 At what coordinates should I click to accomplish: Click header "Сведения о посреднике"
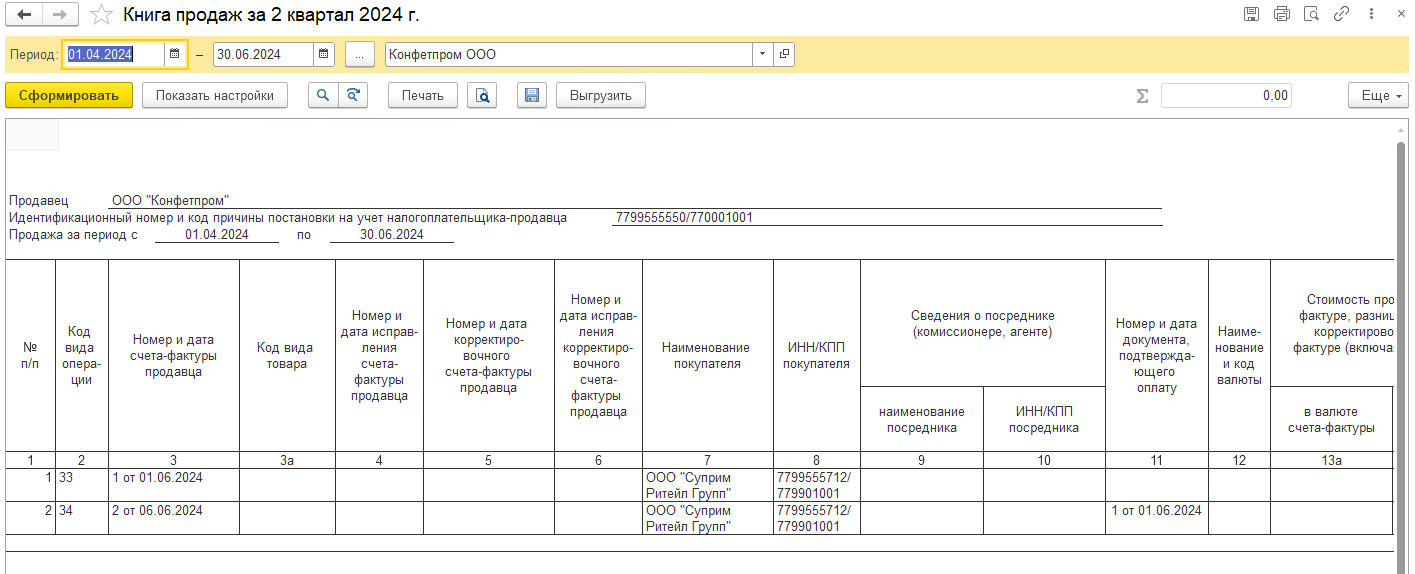pyautogui.click(x=983, y=323)
